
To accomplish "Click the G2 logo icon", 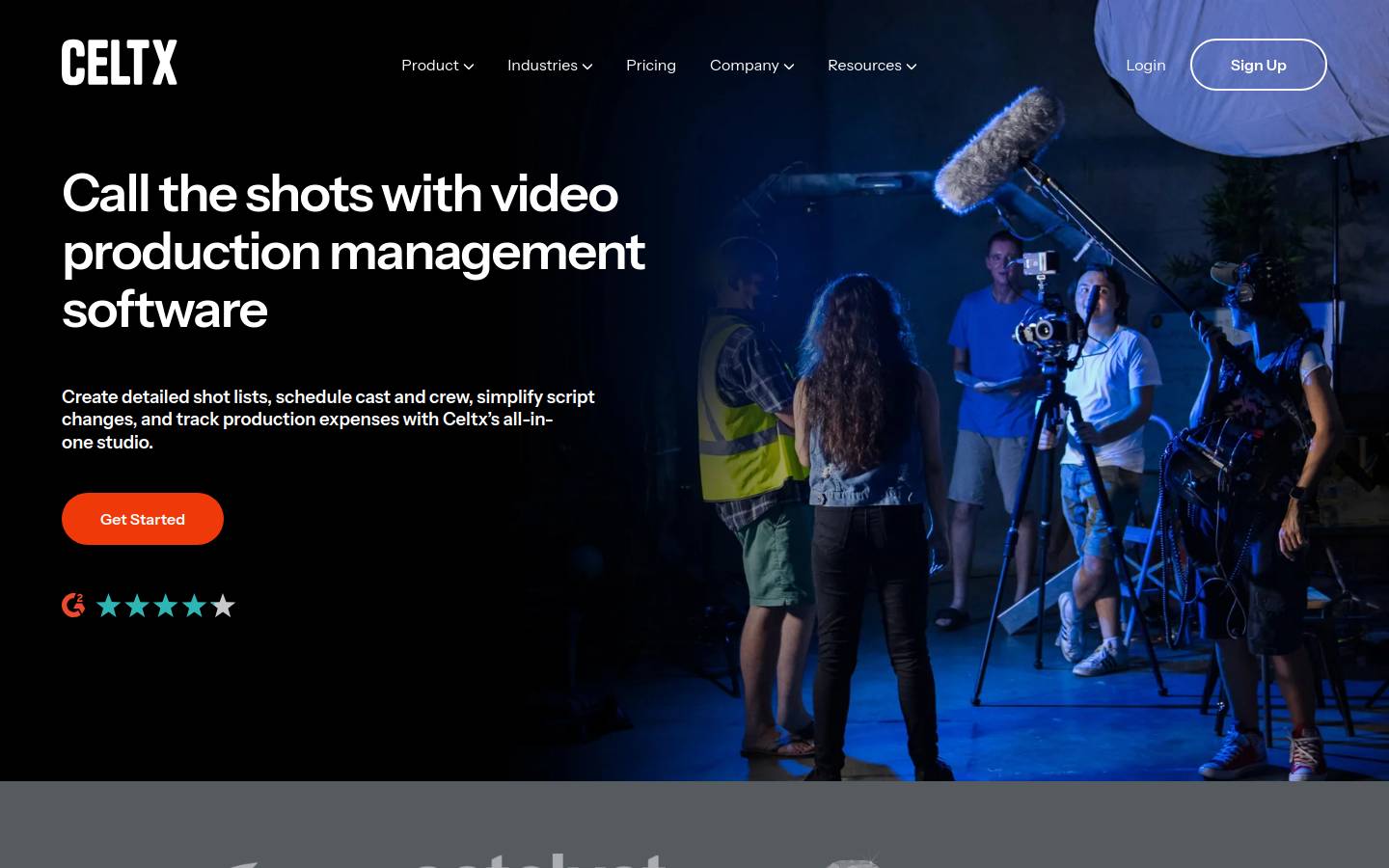I will 73,606.
